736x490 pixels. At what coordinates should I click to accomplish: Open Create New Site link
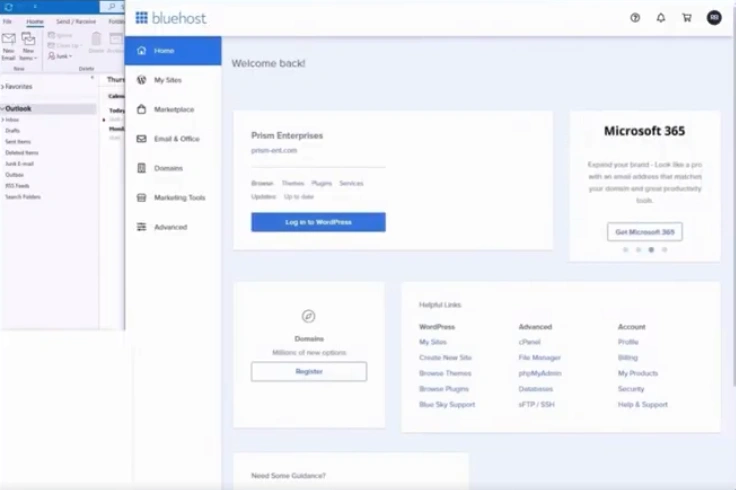445,358
